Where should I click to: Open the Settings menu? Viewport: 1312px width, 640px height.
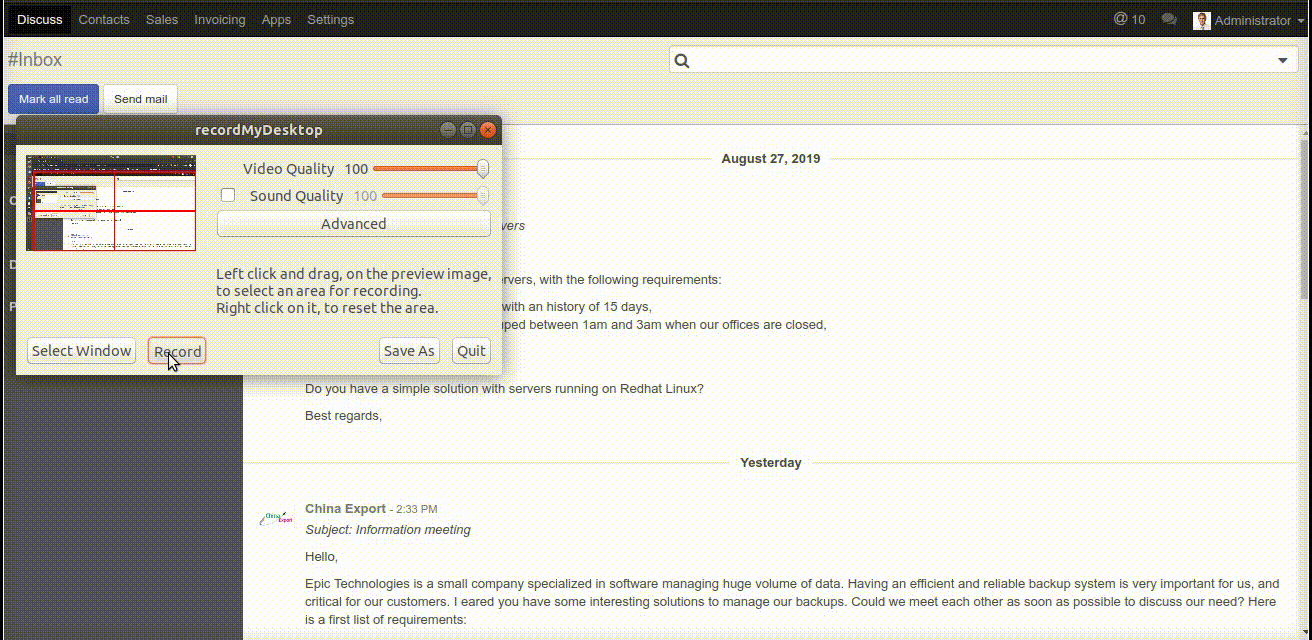(x=330, y=19)
